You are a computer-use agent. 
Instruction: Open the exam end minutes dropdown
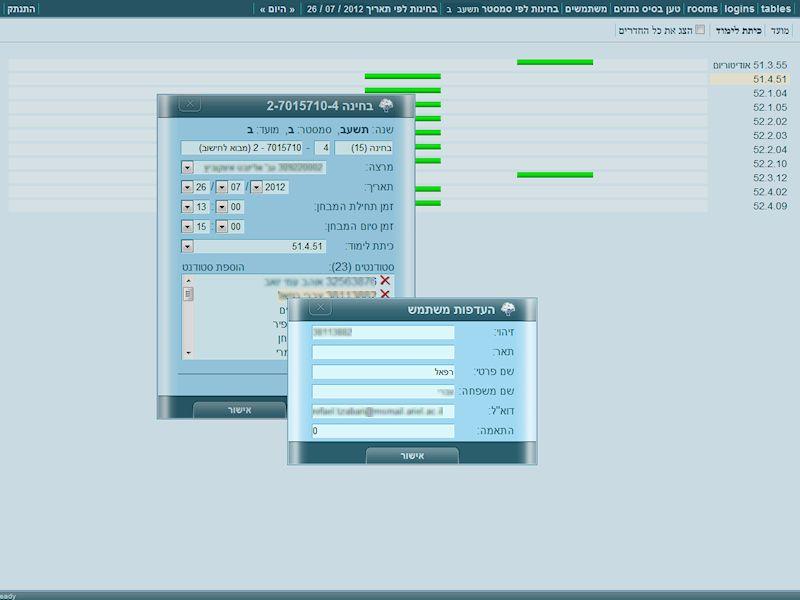tap(221, 227)
